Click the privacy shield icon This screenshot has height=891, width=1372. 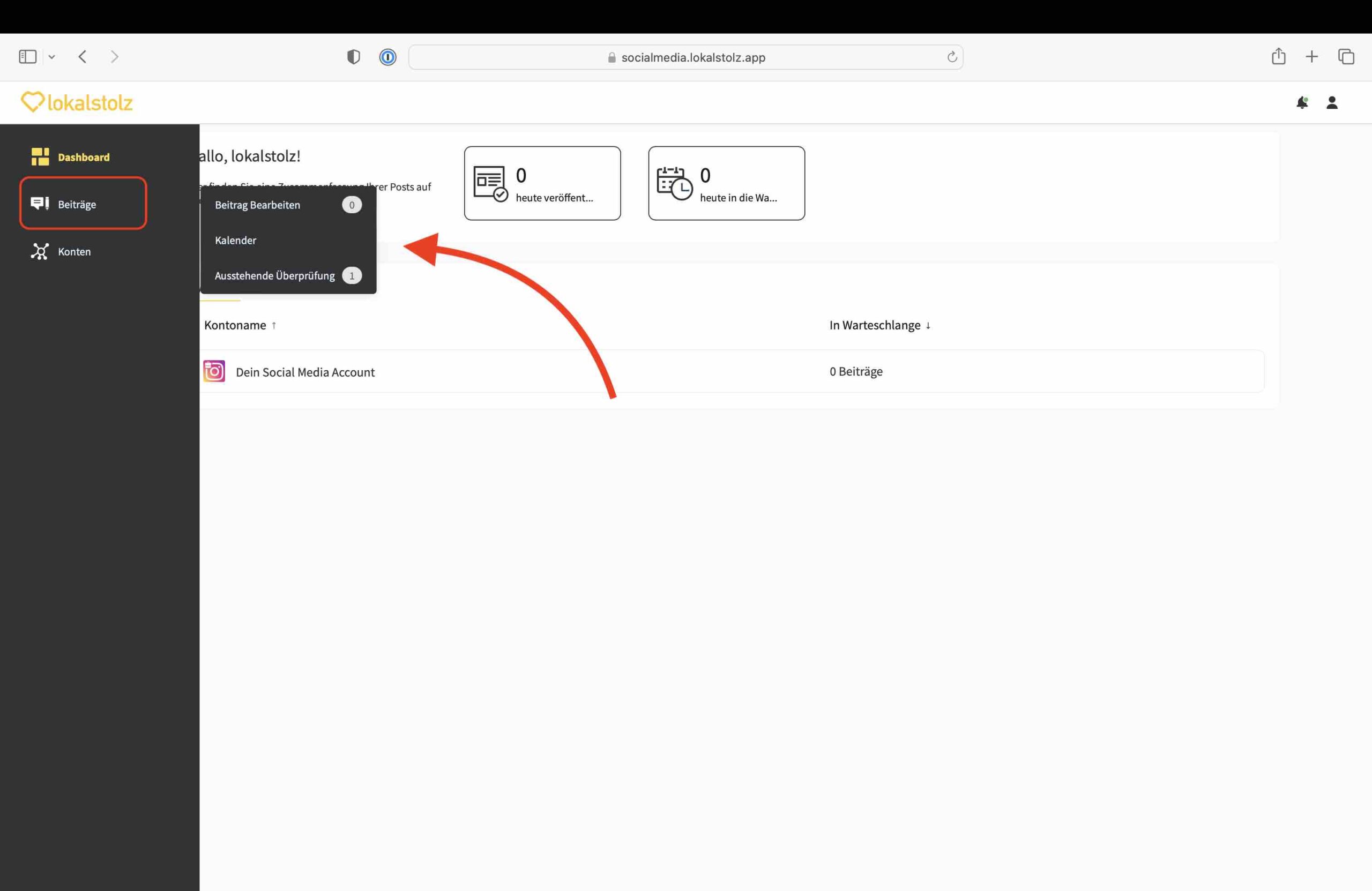coord(353,57)
